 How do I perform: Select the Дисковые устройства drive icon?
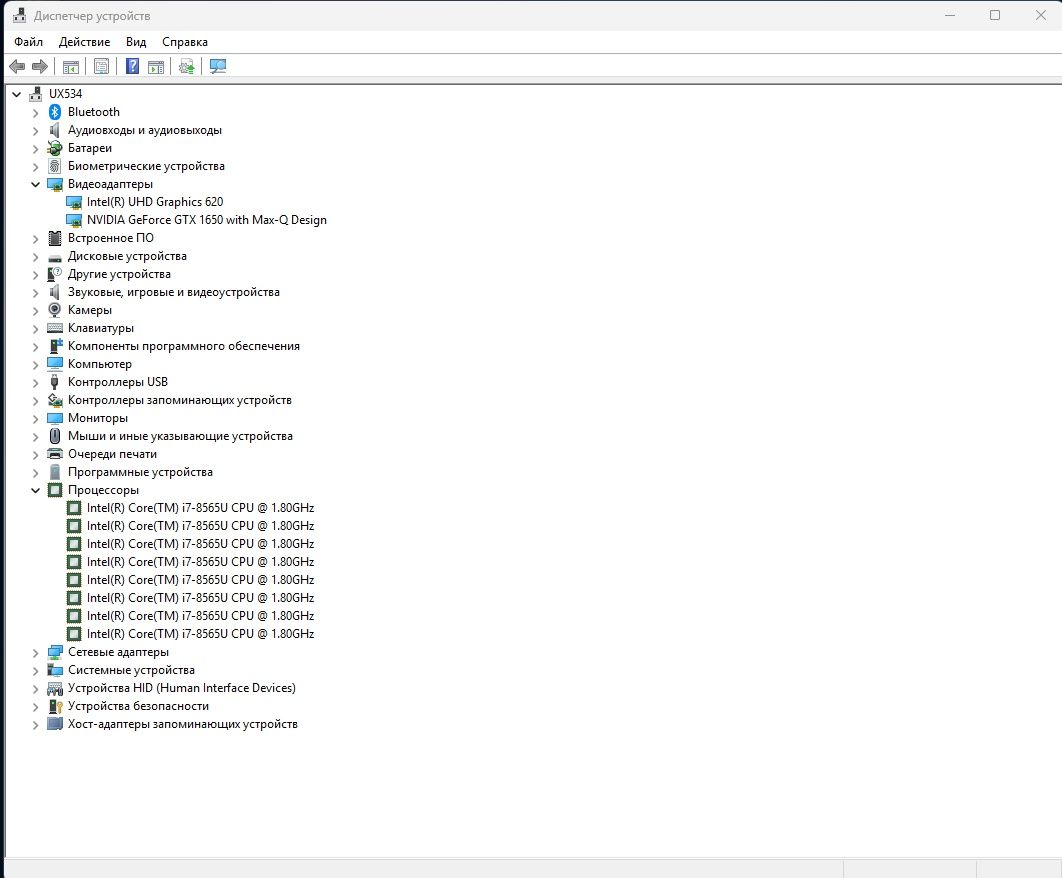click(55, 256)
